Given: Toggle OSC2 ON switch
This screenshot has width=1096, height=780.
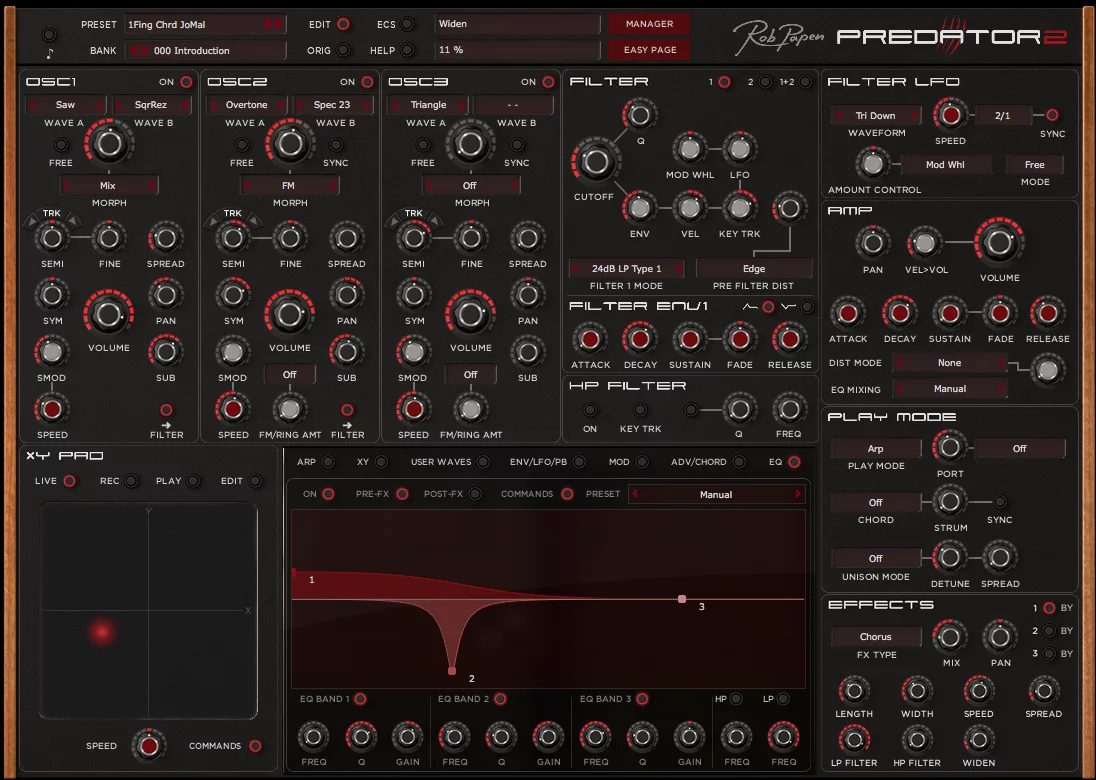Looking at the screenshot, I should (x=367, y=82).
